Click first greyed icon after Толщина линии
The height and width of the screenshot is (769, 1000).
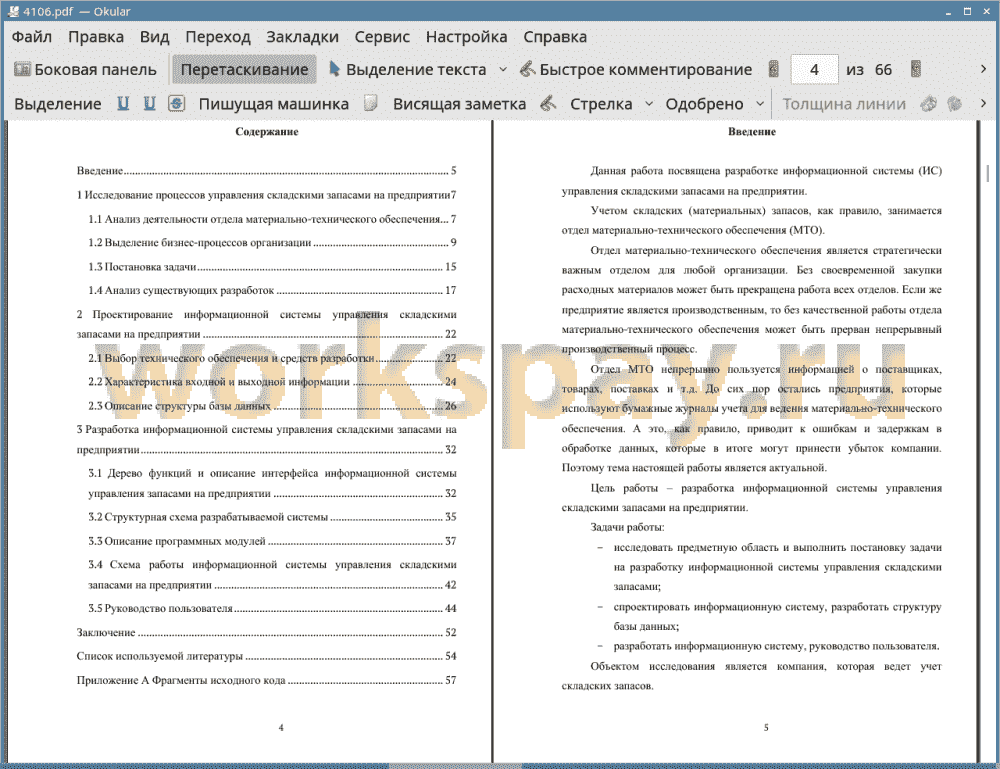pyautogui.click(x=929, y=104)
